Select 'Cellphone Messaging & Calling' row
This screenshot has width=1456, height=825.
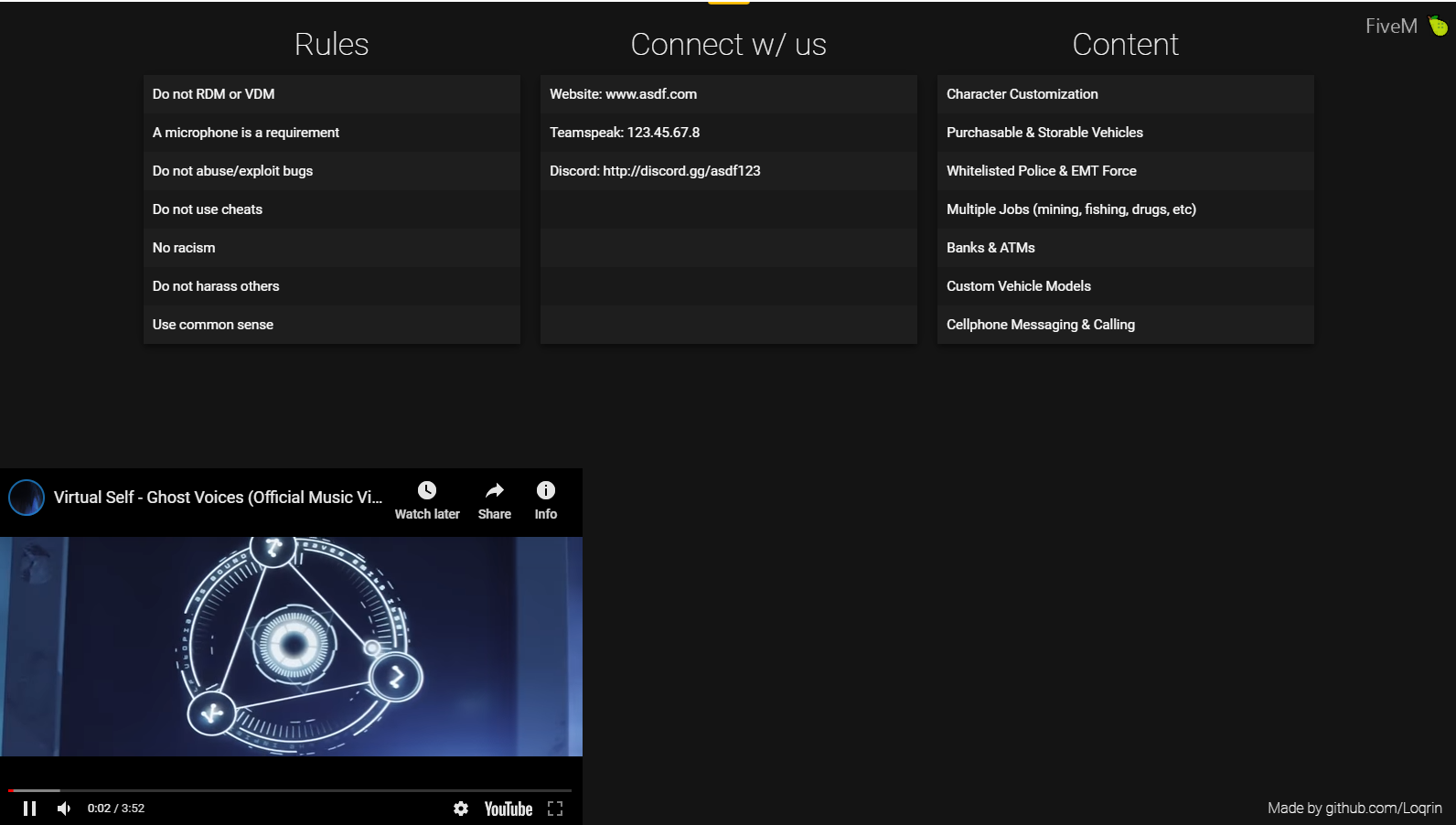[1126, 325]
